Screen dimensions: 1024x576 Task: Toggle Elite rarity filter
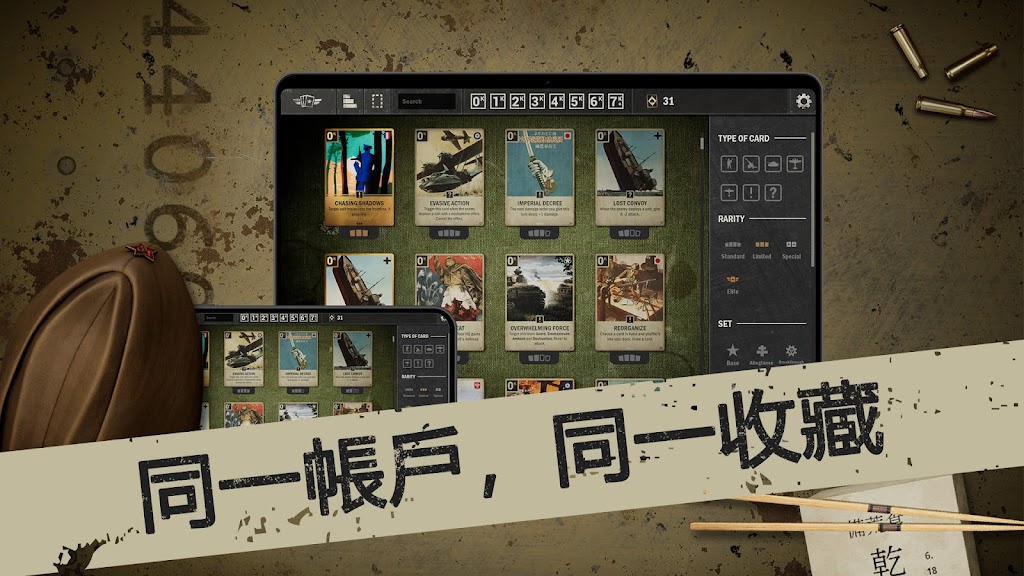733,285
